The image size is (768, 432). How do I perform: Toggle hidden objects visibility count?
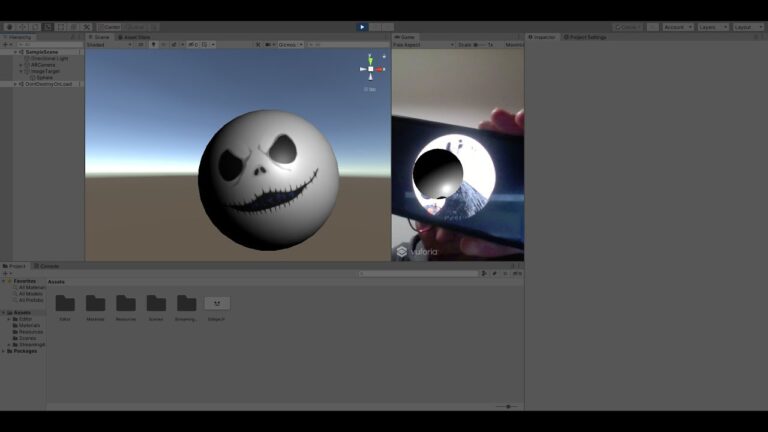click(193, 45)
